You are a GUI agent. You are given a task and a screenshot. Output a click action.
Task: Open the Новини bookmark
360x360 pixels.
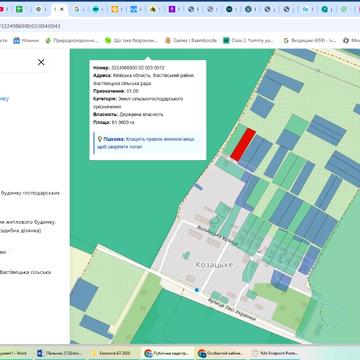pyautogui.click(x=26, y=41)
